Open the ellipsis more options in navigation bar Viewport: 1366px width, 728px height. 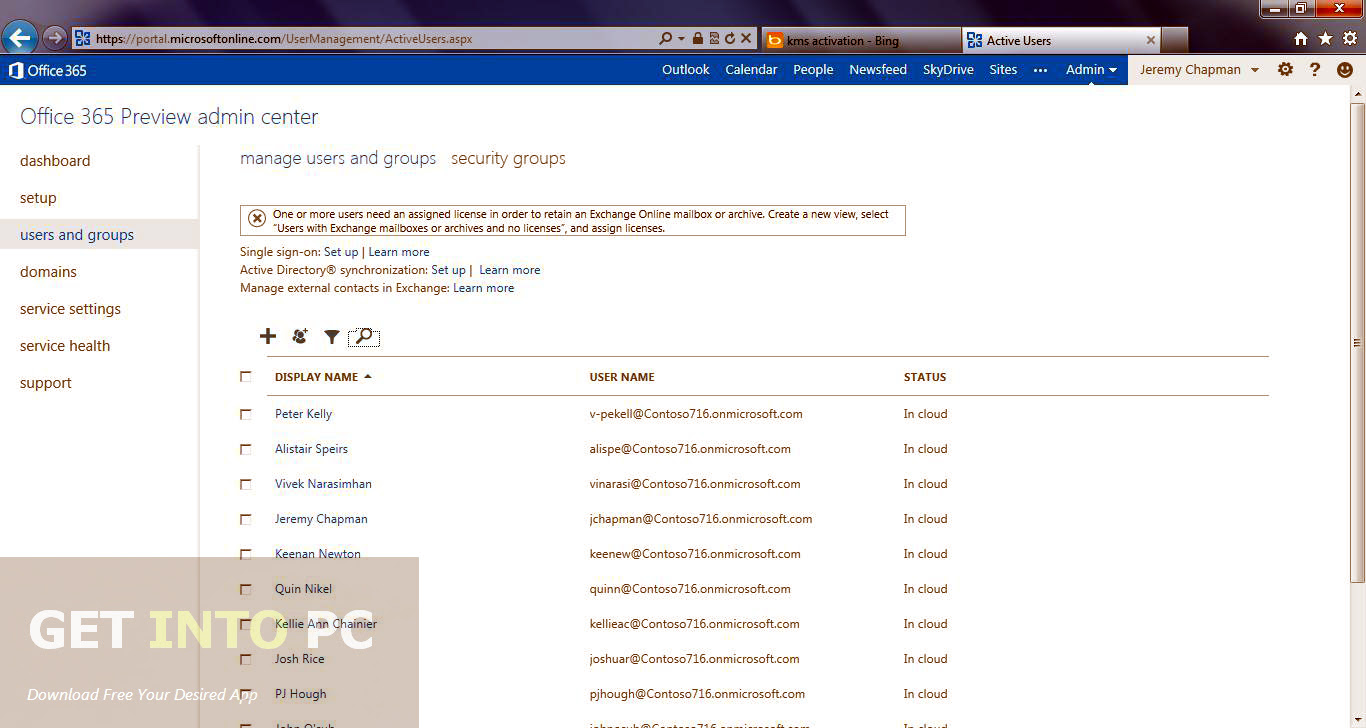pos(1041,70)
